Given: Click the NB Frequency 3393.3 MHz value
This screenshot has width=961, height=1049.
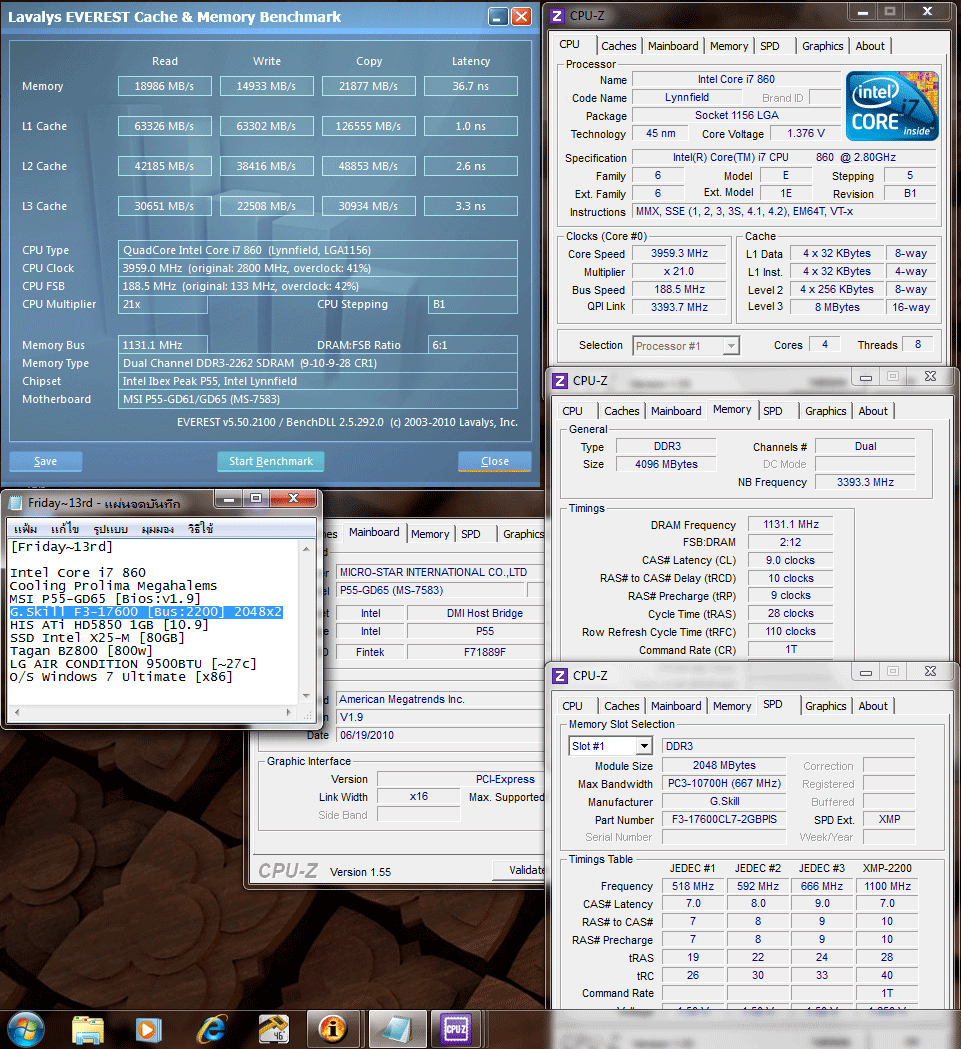Looking at the screenshot, I should 865,482.
